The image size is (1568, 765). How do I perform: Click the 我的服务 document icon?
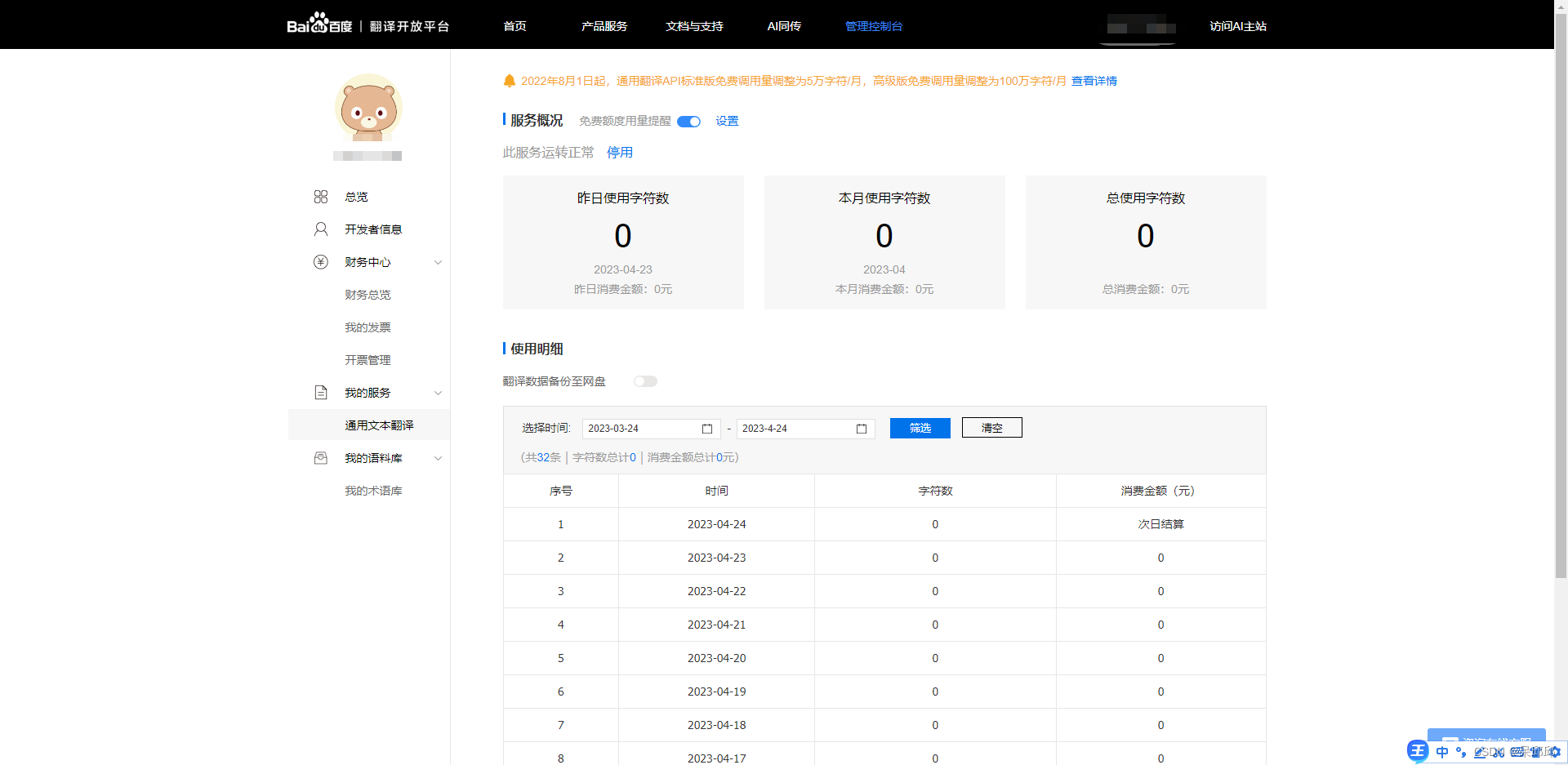click(321, 393)
